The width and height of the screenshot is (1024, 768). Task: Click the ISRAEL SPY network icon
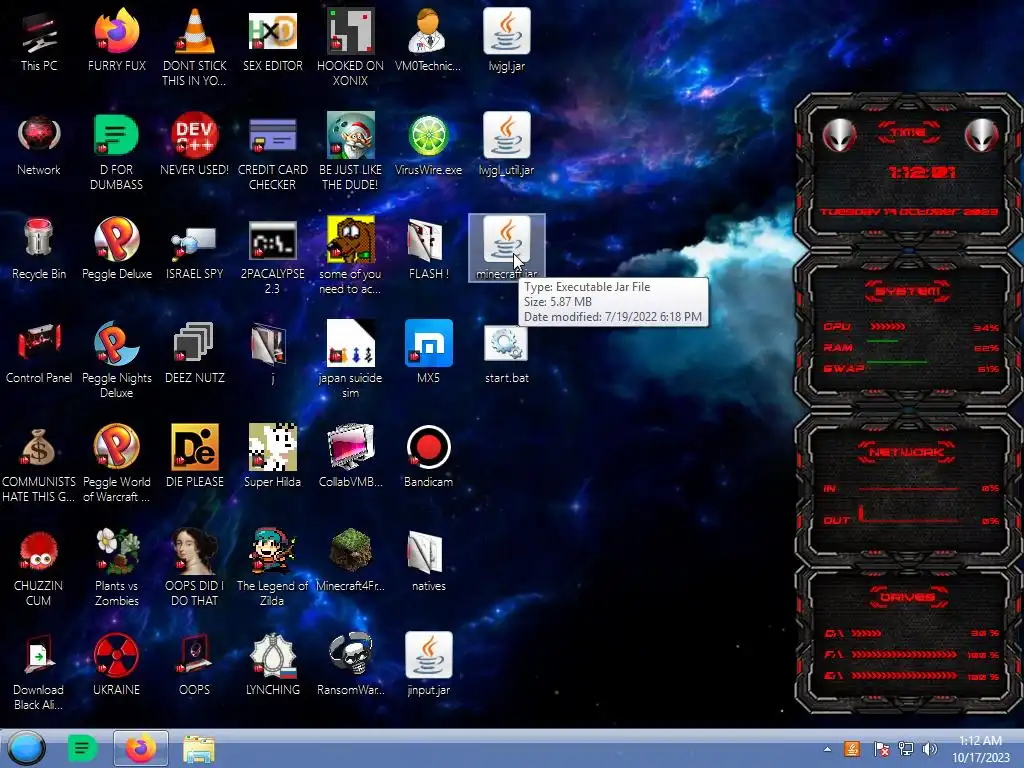pyautogui.click(x=195, y=242)
